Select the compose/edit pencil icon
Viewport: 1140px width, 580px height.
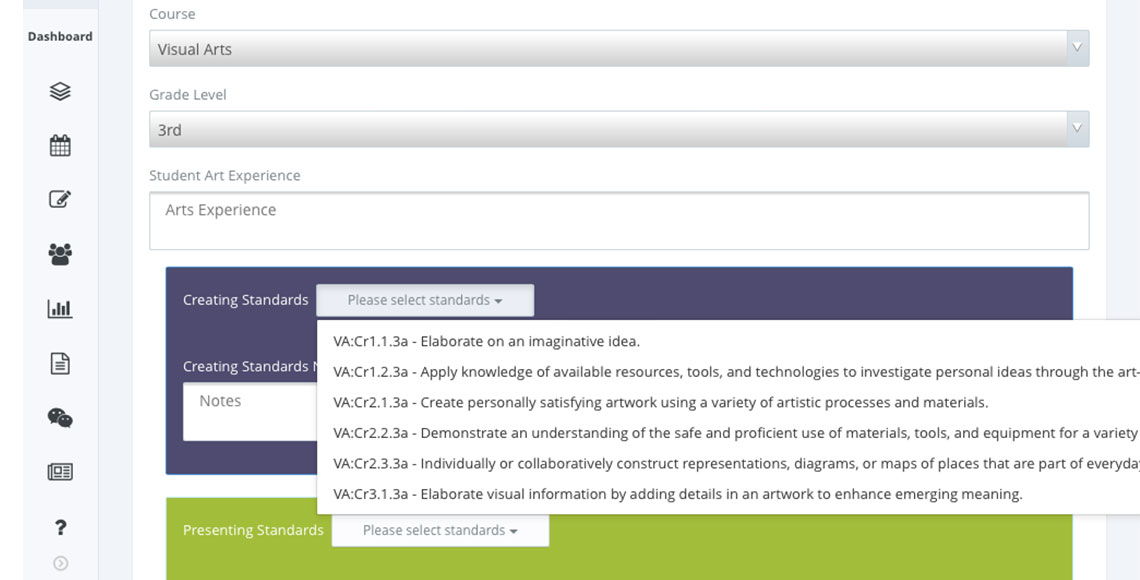click(59, 199)
